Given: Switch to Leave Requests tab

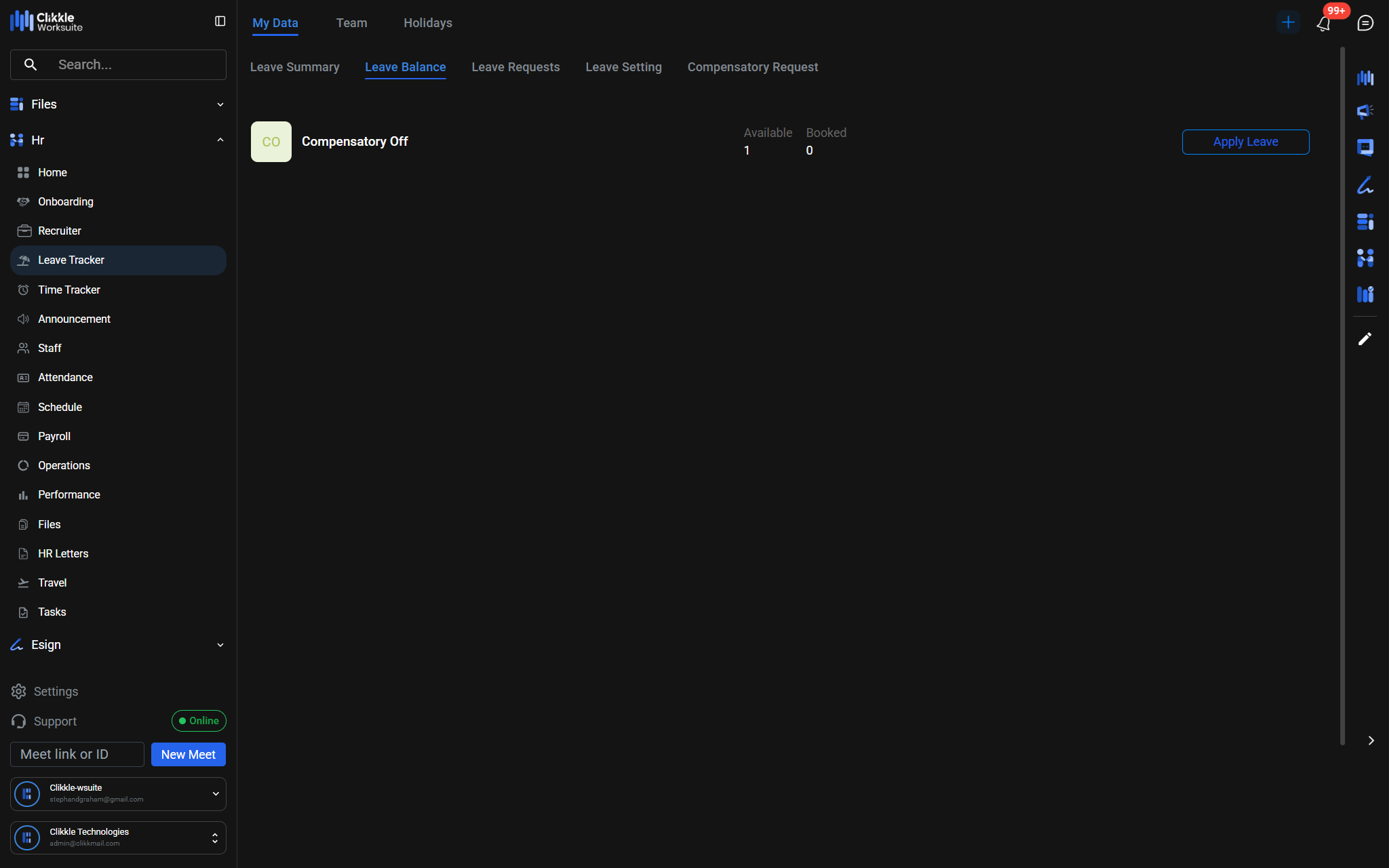Looking at the screenshot, I should [515, 67].
